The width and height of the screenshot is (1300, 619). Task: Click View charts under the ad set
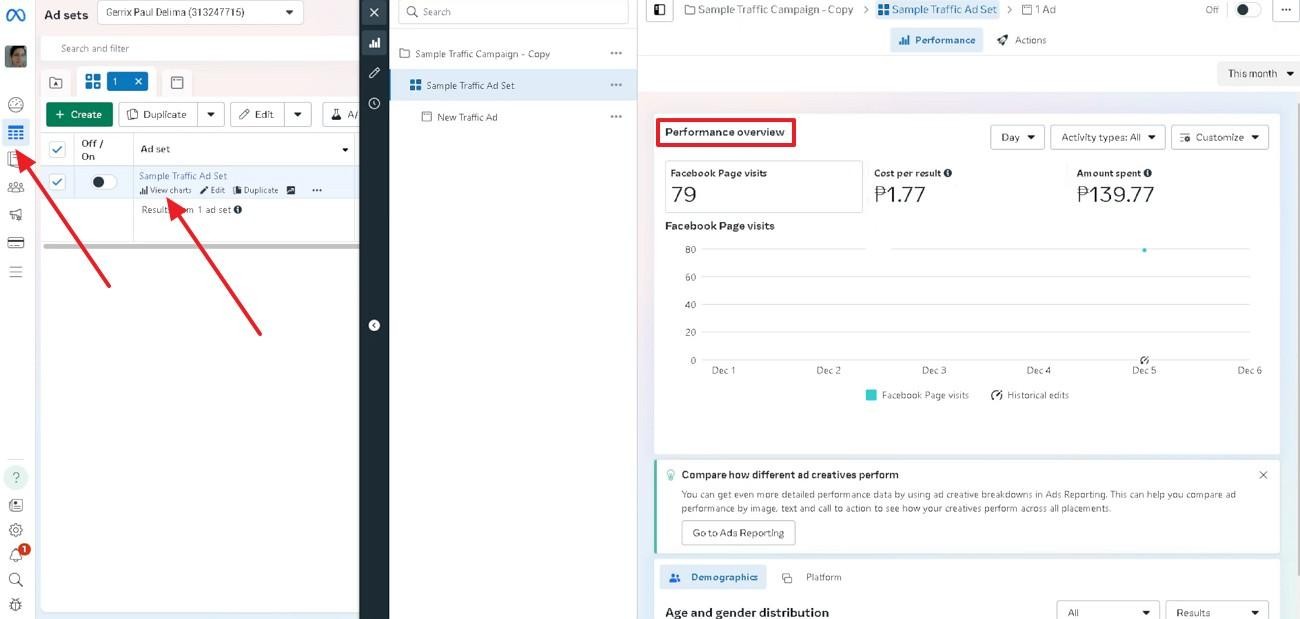[166, 190]
